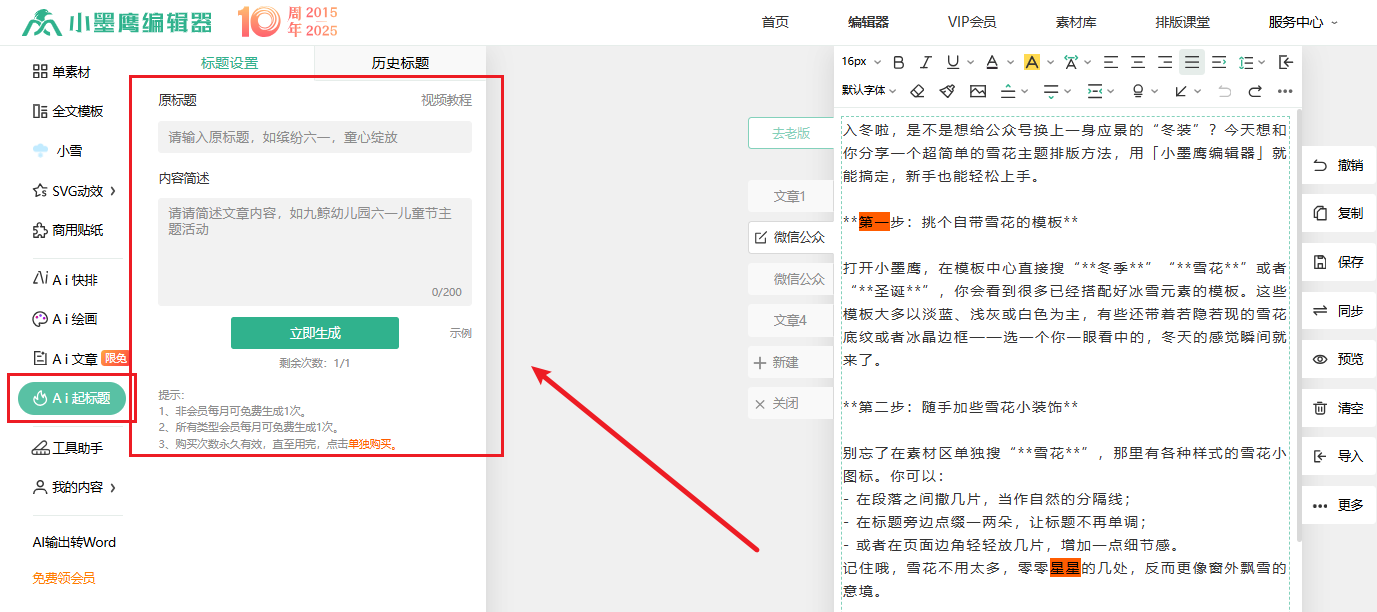Click the side margins icon

1095,91
